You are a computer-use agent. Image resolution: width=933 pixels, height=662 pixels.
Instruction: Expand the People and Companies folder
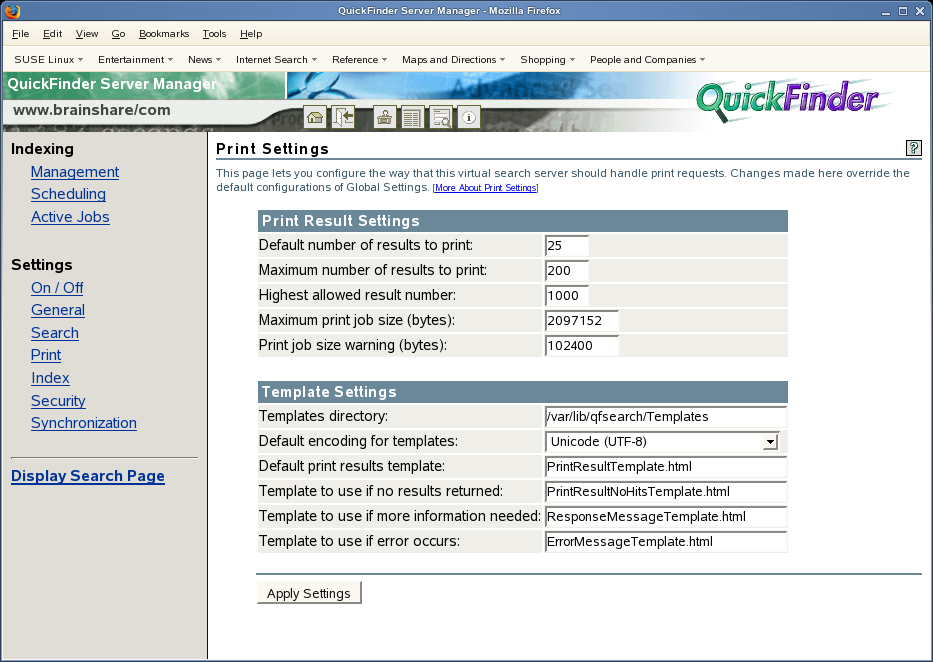tap(647, 59)
